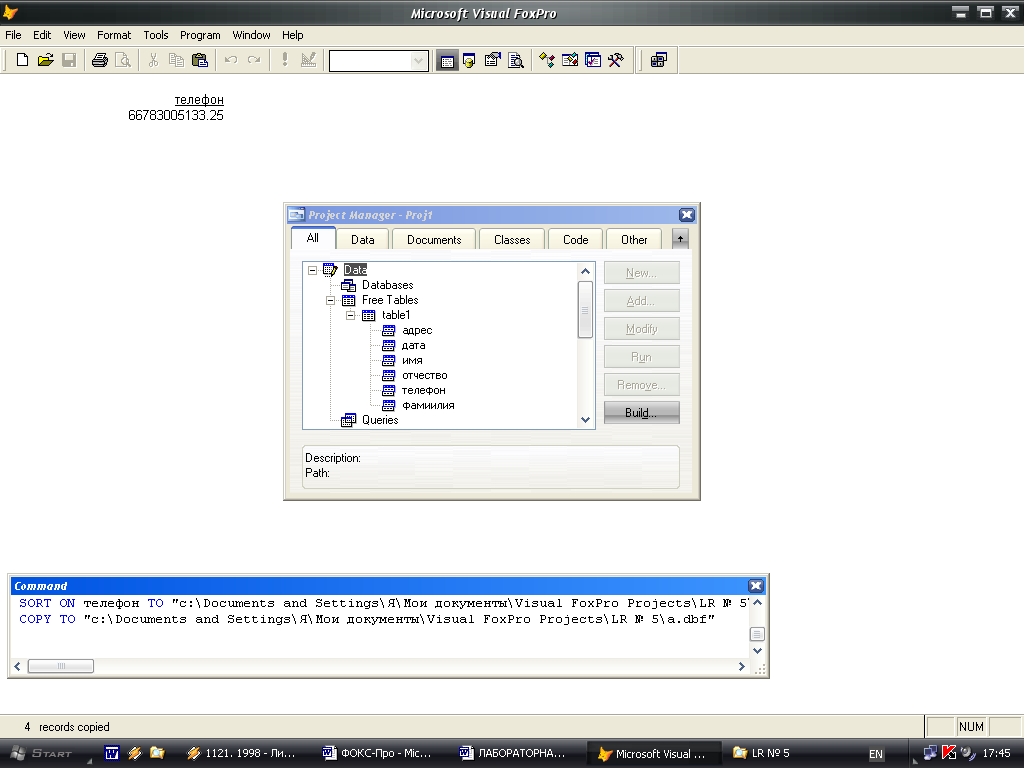Select the имя field in table1
Viewport: 1024px width, 768px height.
pos(412,360)
